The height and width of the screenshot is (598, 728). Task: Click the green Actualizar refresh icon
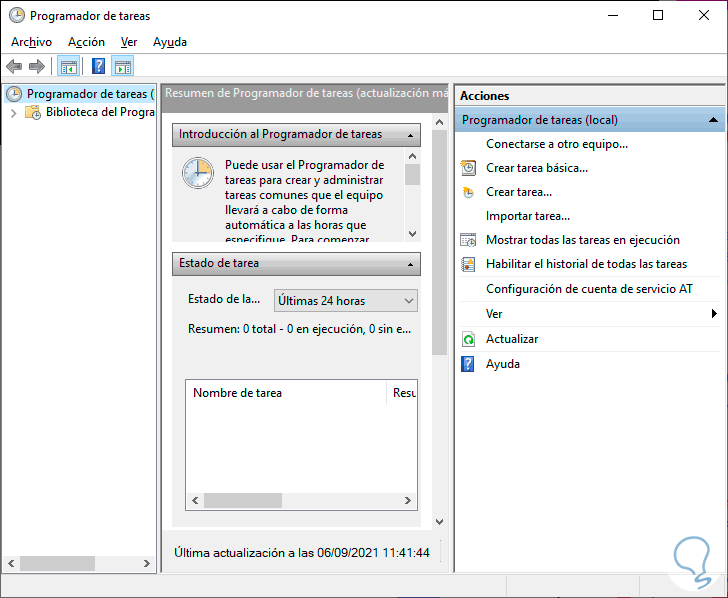[469, 340]
